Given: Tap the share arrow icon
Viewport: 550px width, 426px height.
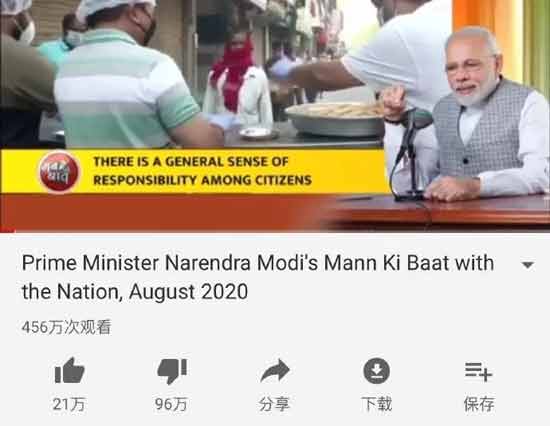Looking at the screenshot, I should click(275, 371).
